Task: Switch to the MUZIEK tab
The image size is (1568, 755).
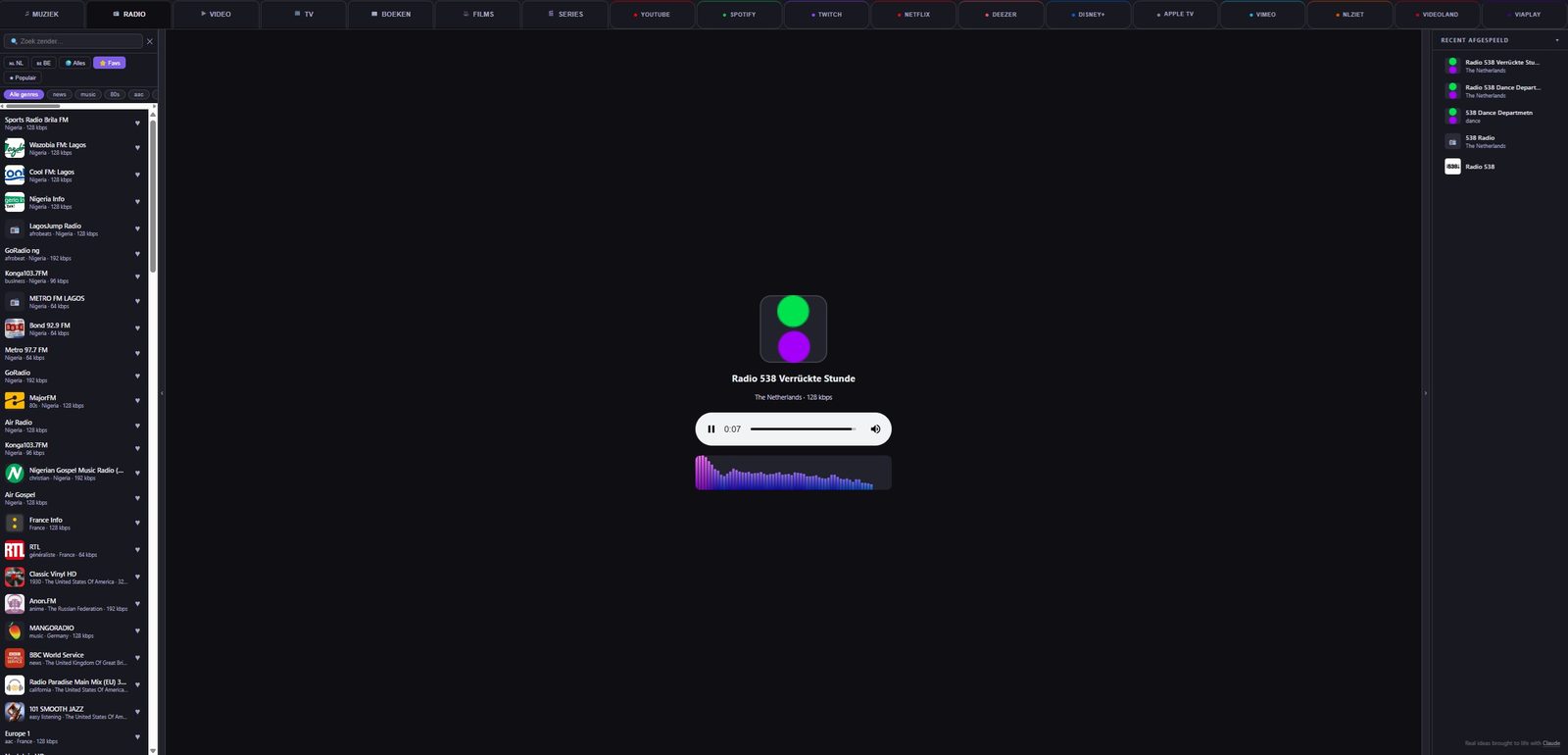Action: (42, 15)
